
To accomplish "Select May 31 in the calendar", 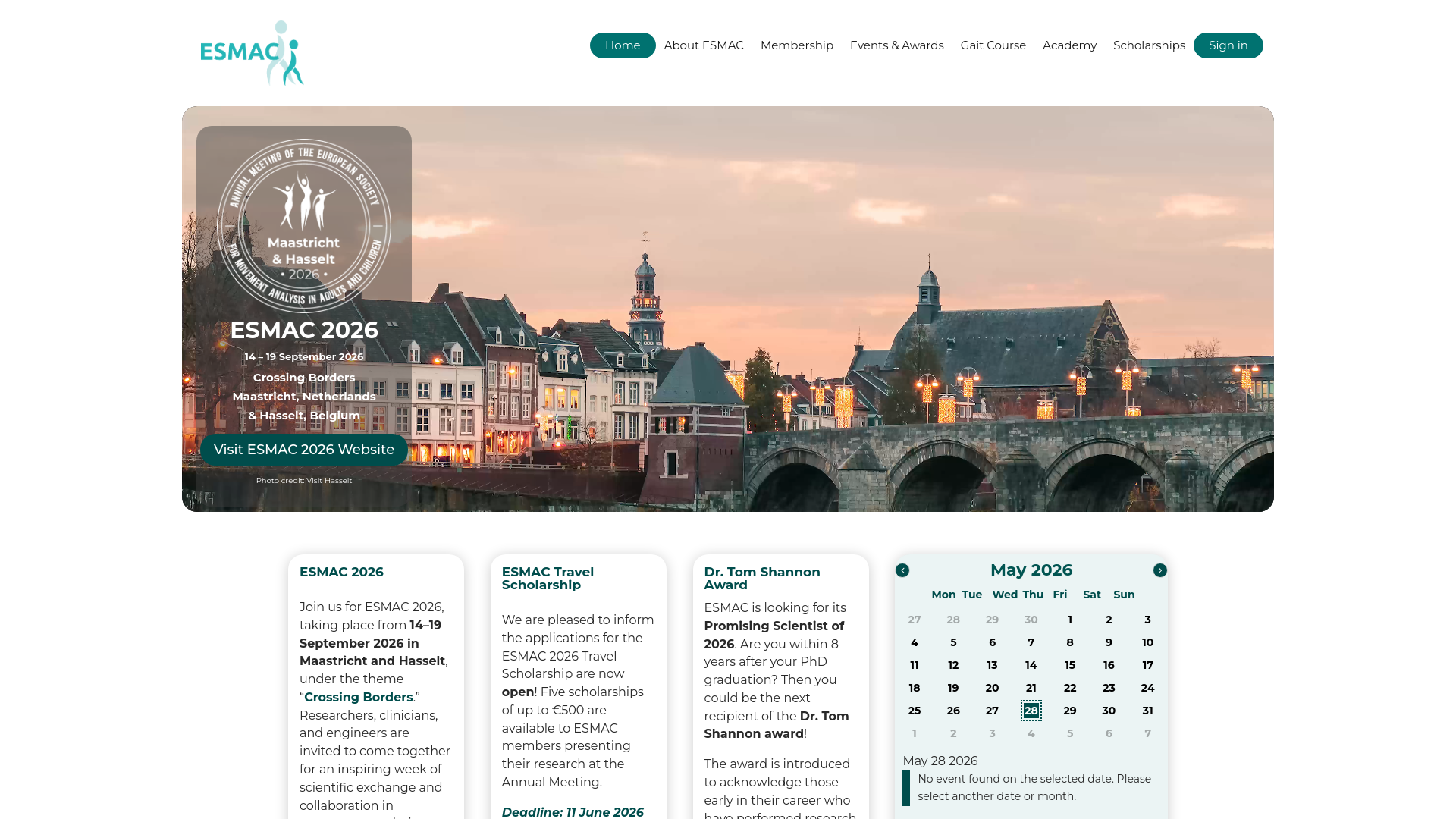I will [x=1148, y=711].
